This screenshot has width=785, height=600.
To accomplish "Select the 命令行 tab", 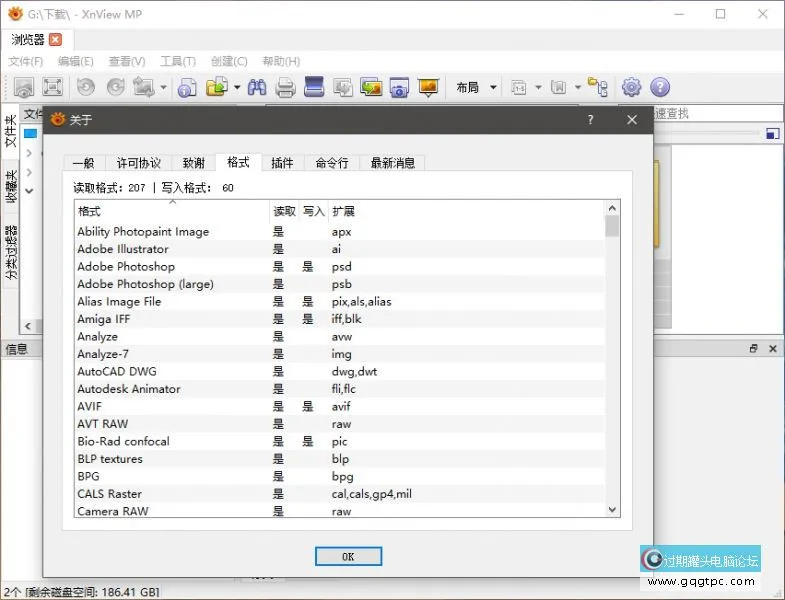I will pyautogui.click(x=331, y=163).
